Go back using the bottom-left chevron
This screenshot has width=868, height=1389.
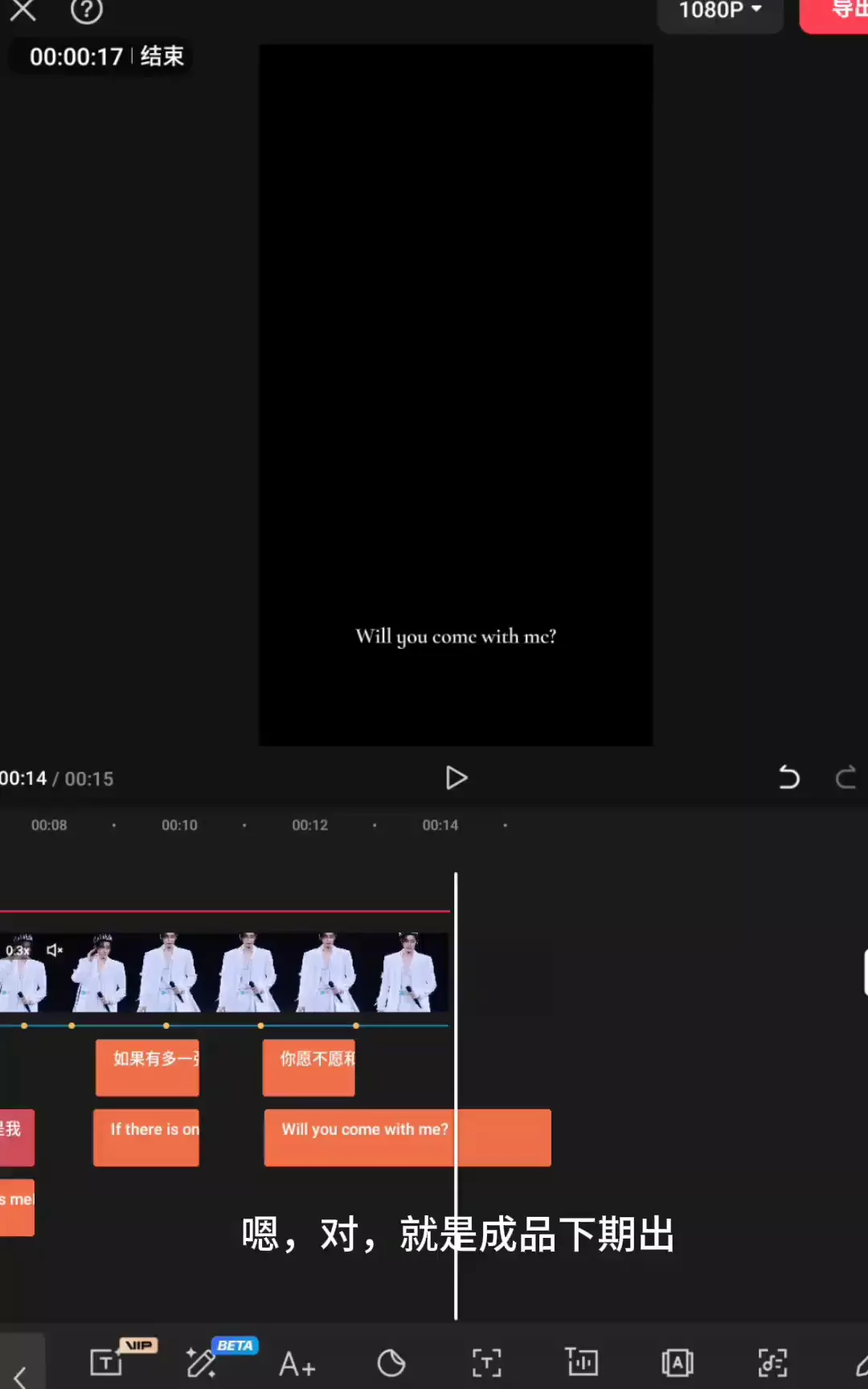click(x=21, y=1375)
